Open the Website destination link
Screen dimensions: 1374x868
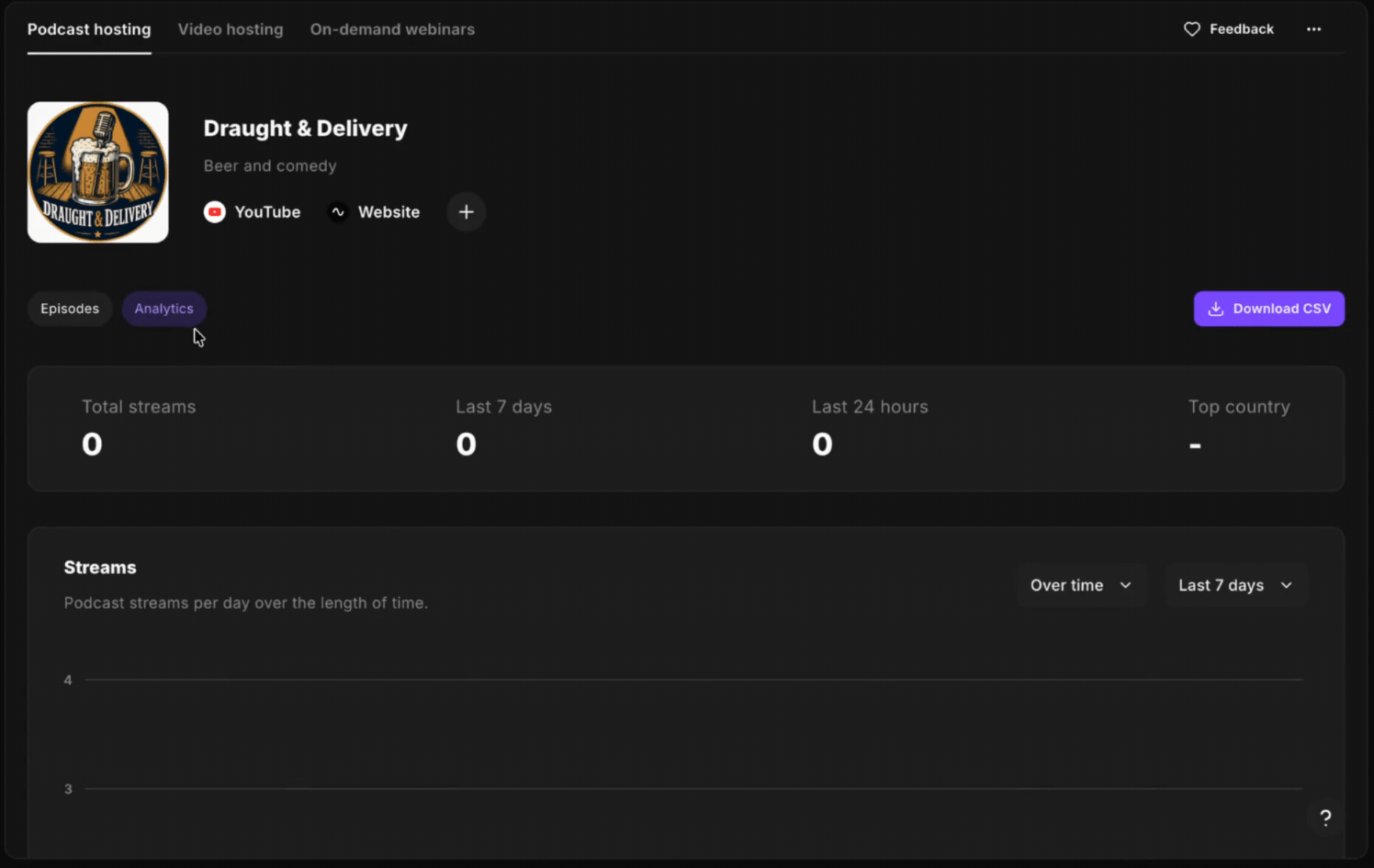(x=375, y=212)
